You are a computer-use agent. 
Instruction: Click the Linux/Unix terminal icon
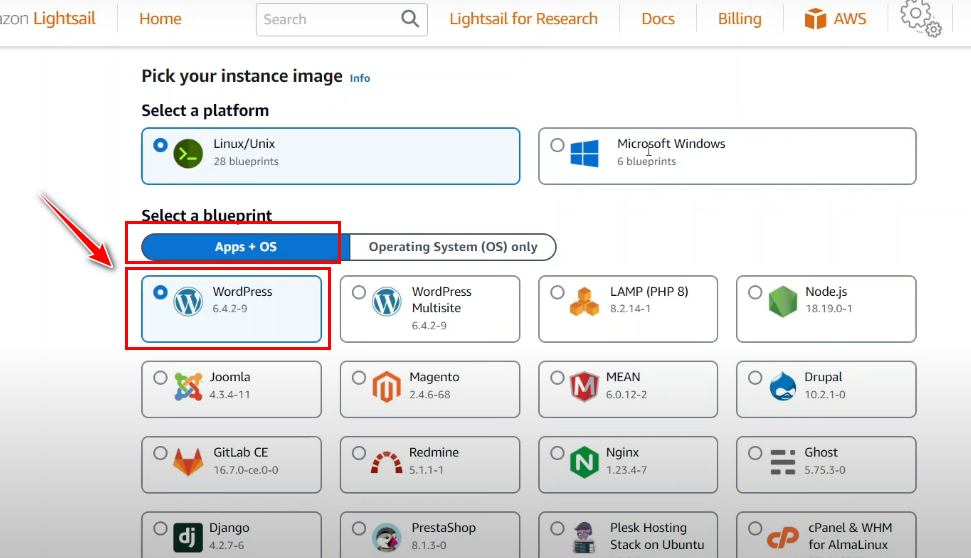point(188,154)
